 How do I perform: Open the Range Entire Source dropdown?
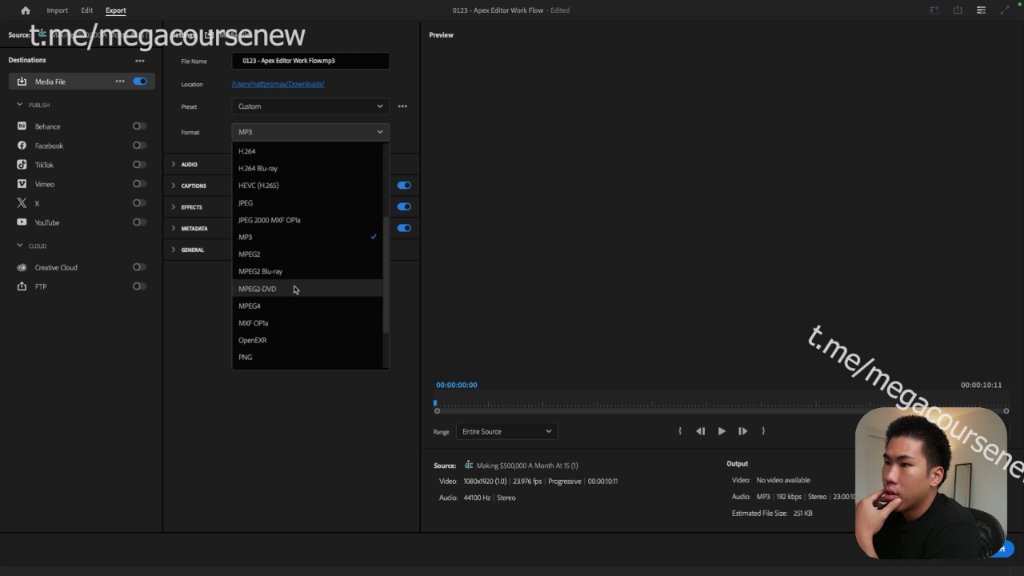[506, 432]
